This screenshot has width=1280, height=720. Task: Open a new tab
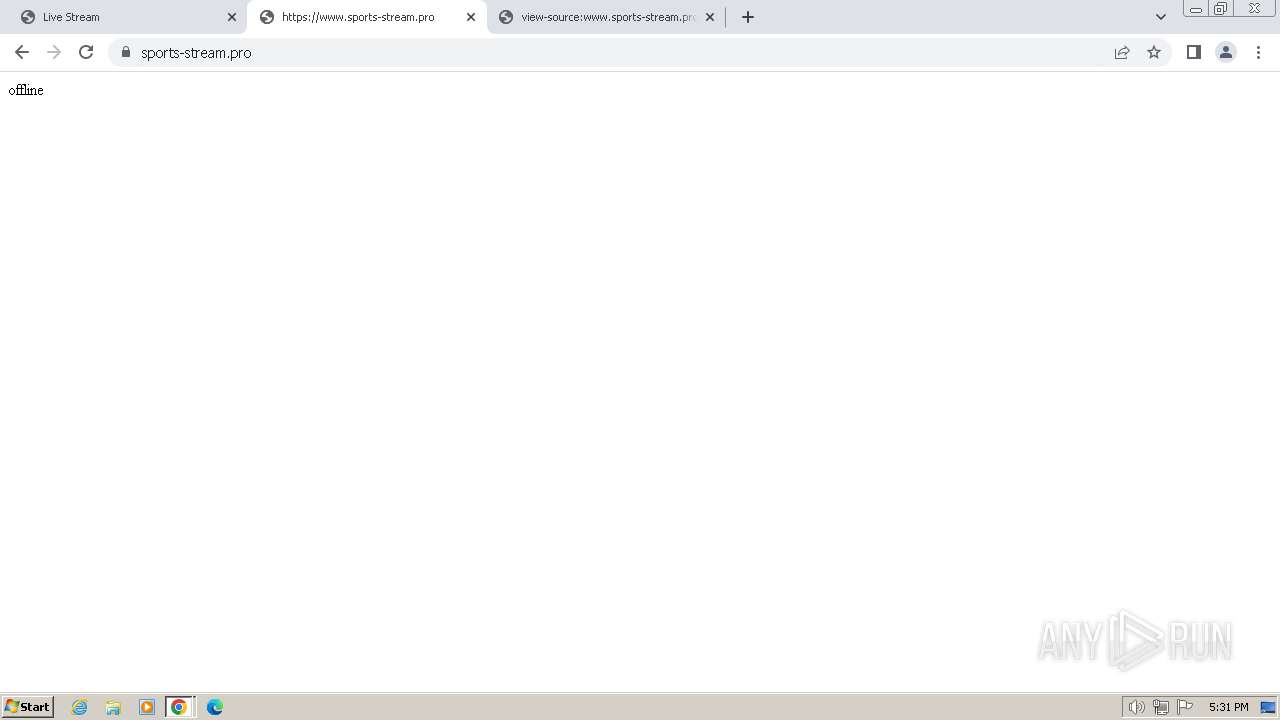[748, 17]
